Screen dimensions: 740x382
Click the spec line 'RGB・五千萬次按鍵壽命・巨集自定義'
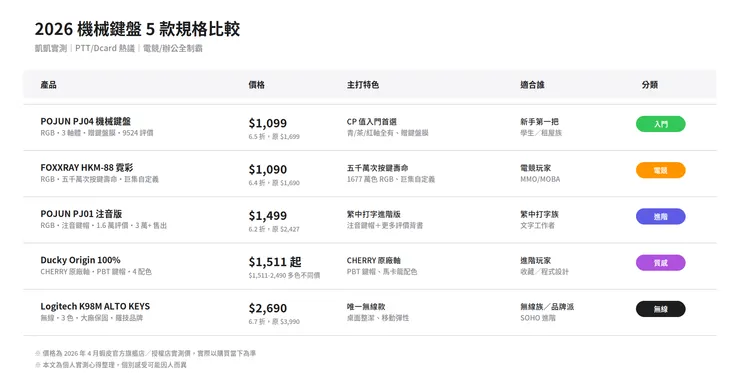pos(100,179)
